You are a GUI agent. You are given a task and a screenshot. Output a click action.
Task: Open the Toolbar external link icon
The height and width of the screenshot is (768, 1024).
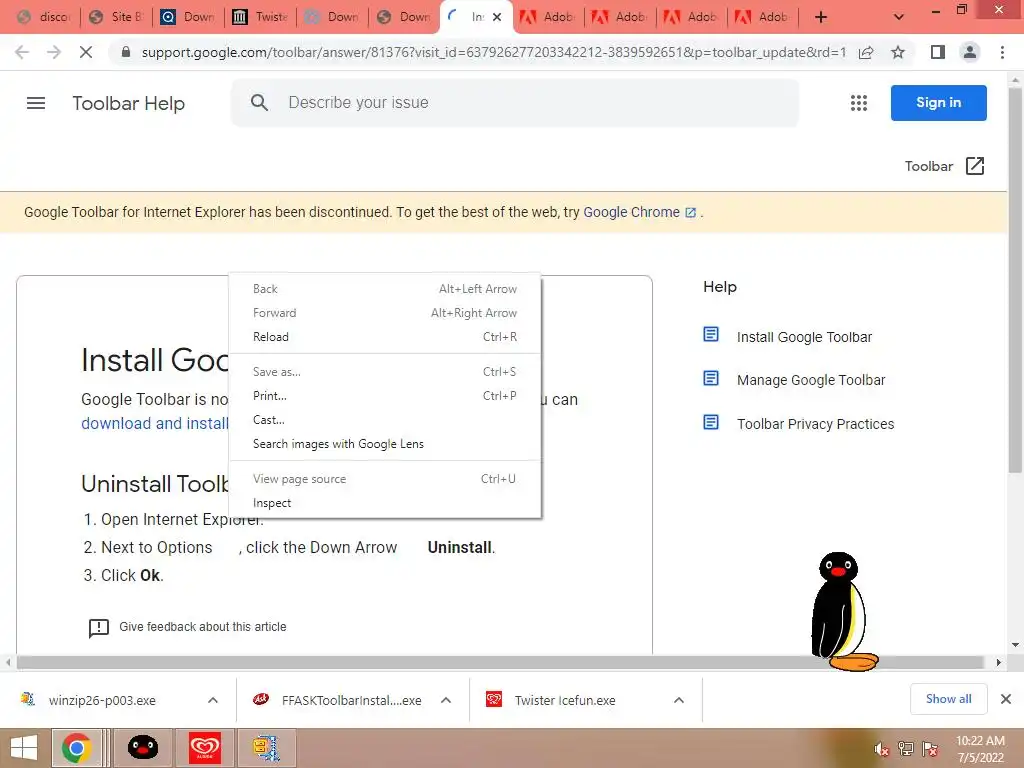[974, 166]
